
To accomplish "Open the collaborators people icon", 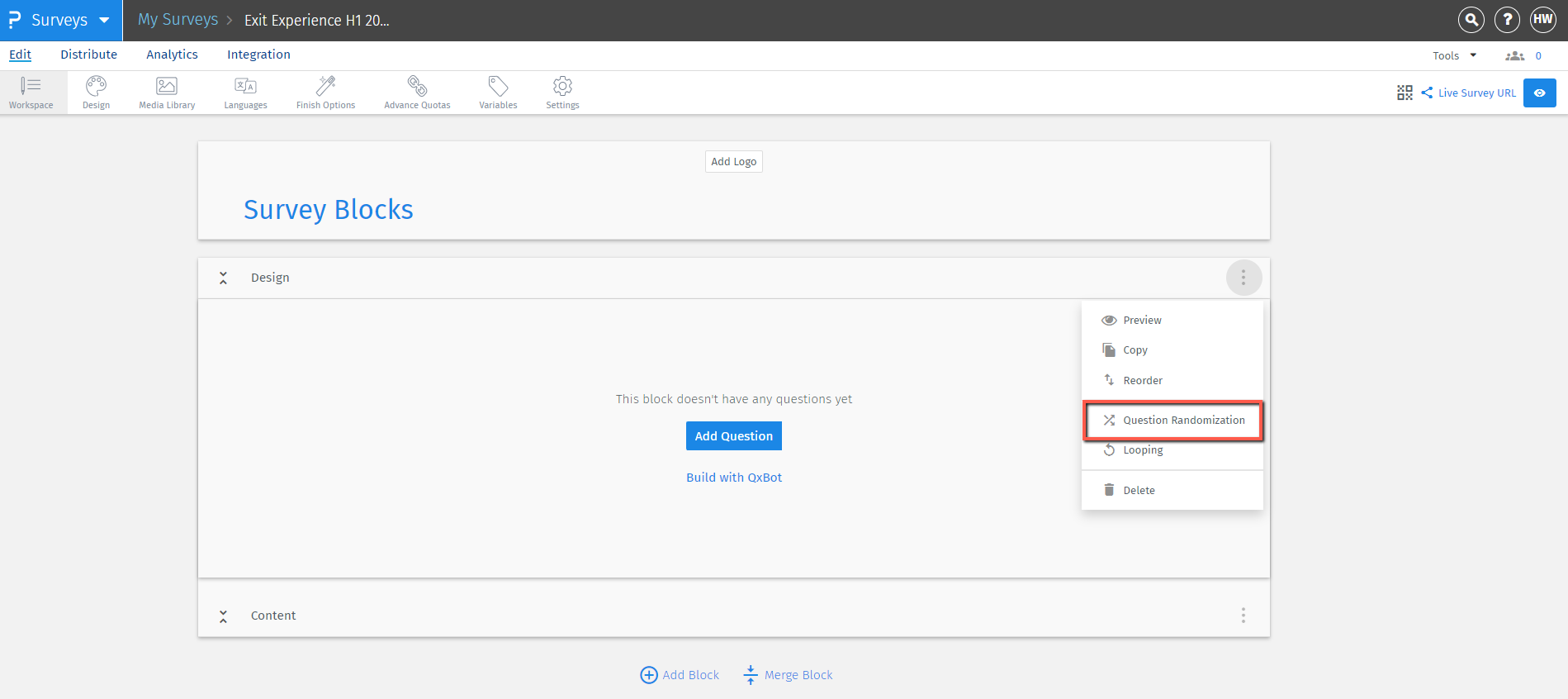I will pyautogui.click(x=1515, y=55).
